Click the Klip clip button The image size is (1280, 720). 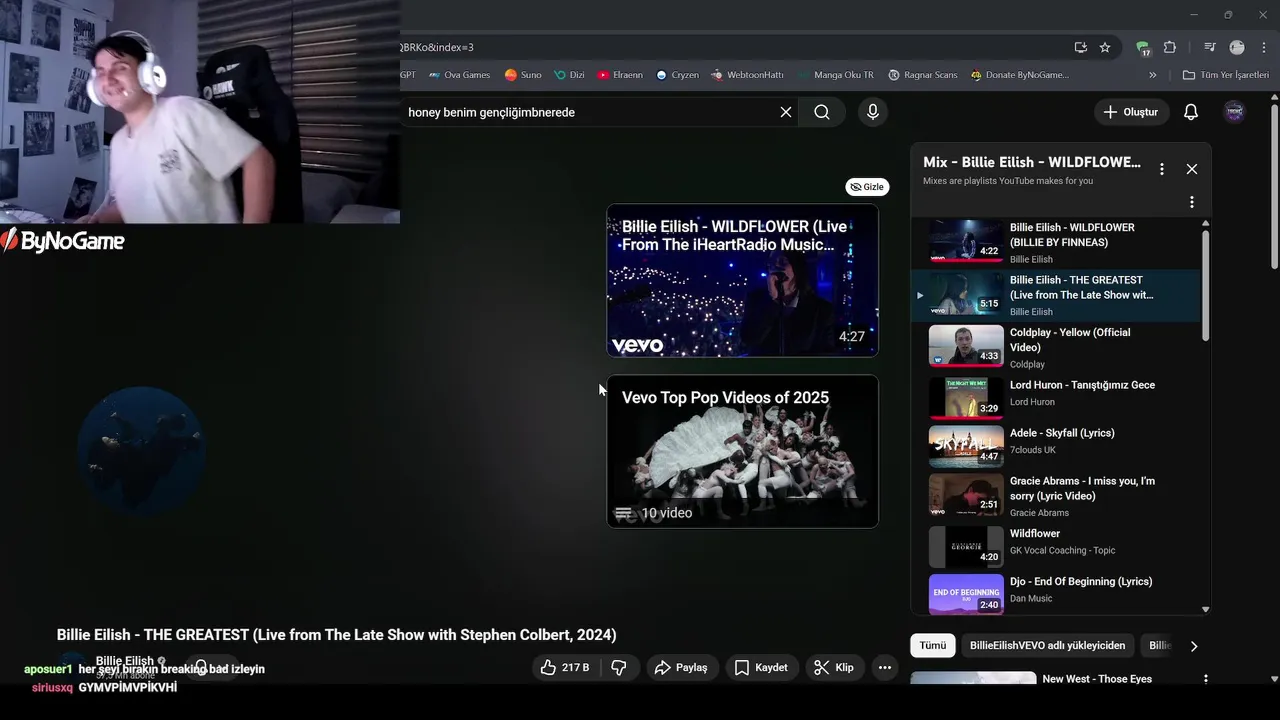click(x=834, y=667)
